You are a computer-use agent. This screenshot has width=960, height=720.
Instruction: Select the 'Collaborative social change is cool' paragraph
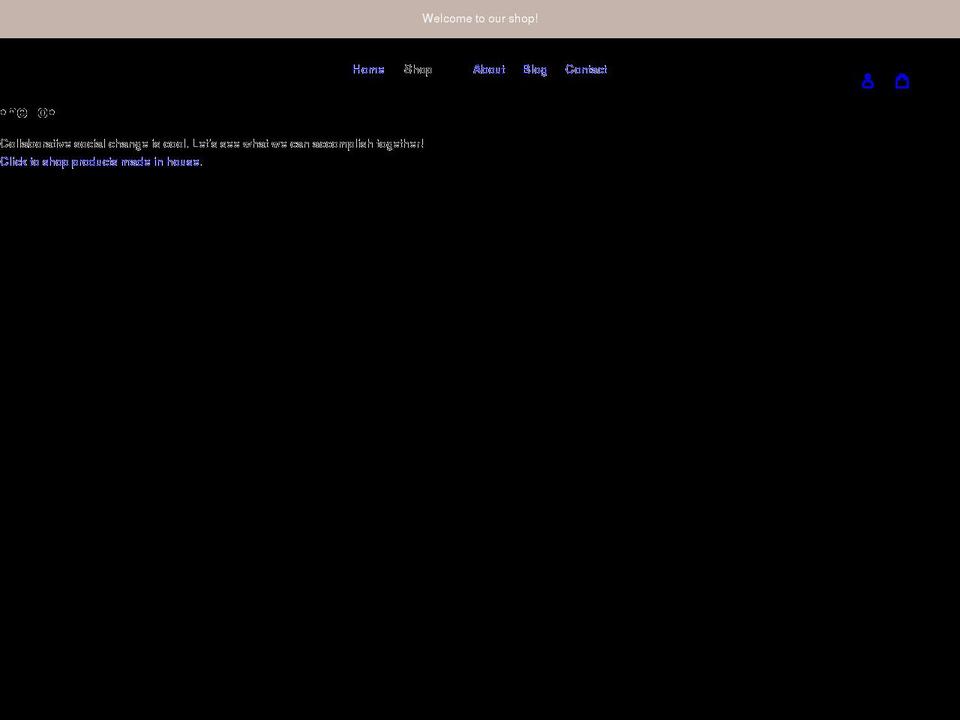pos(212,144)
